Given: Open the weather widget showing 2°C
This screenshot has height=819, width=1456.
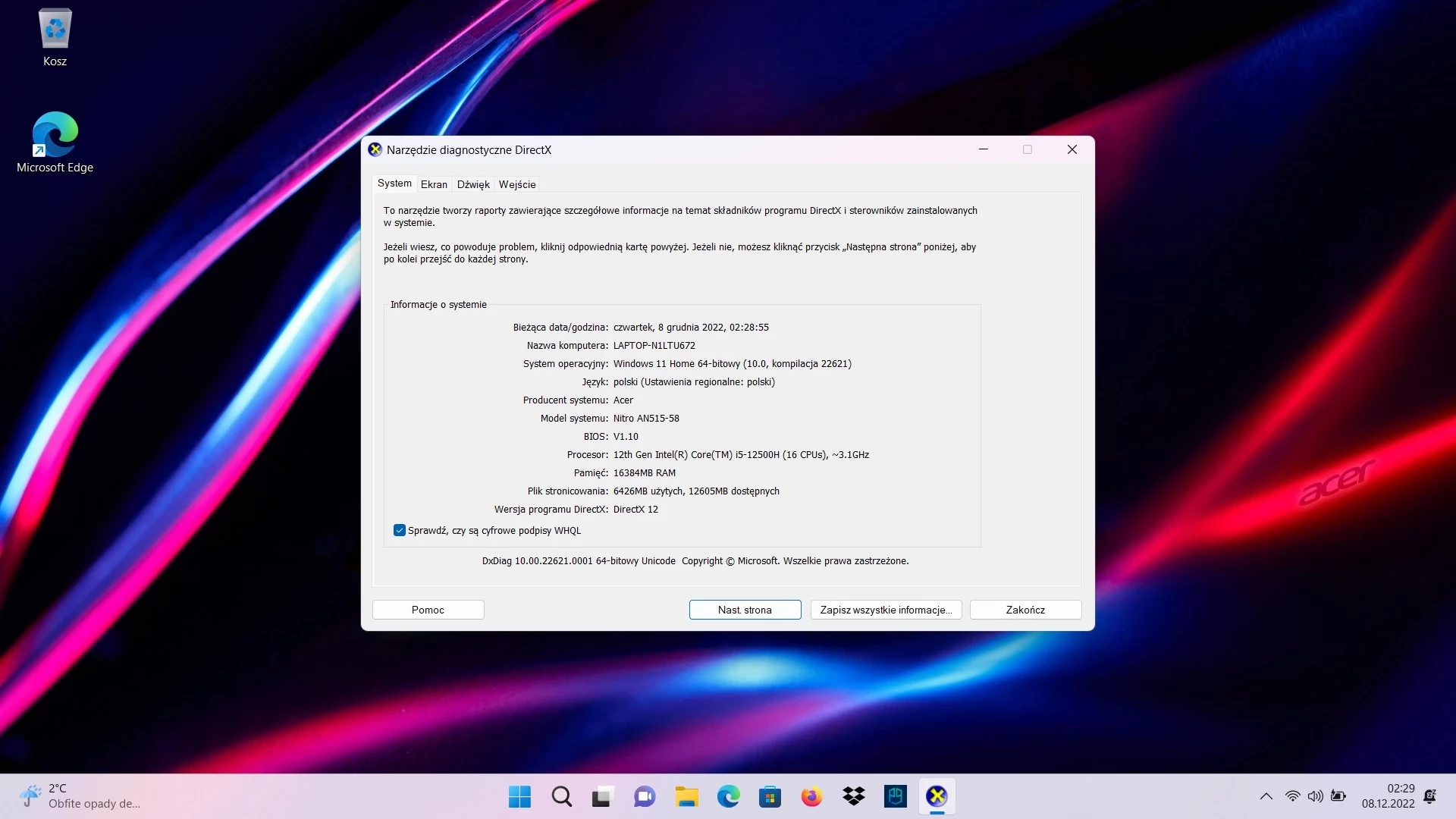Looking at the screenshot, I should [80, 796].
